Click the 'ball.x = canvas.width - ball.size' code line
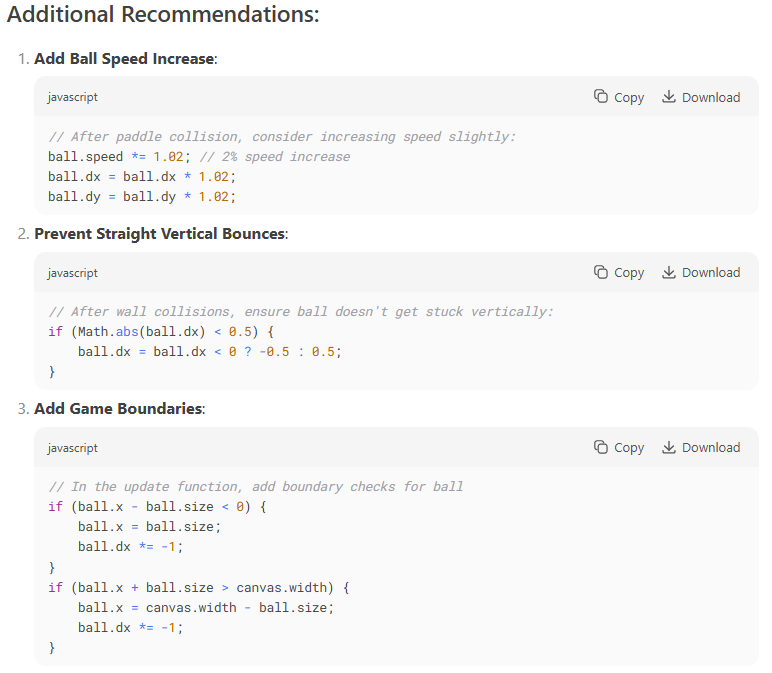Screen dimensions: 772x673 click(x=205, y=607)
